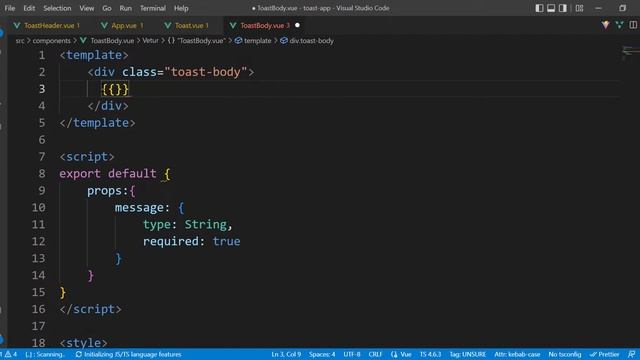640x360 pixels.
Task: Click the Vue icon on App.vue tab
Action: coord(104,25)
